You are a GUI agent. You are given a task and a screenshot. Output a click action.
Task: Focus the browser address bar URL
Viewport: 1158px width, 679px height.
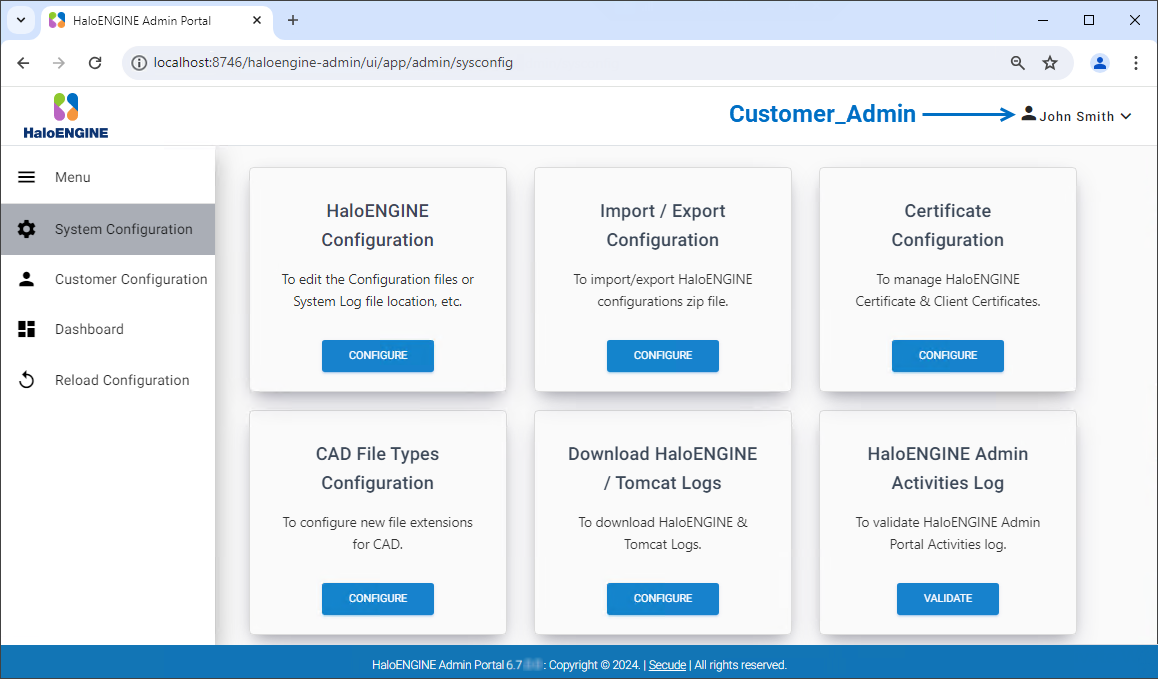tap(560, 63)
